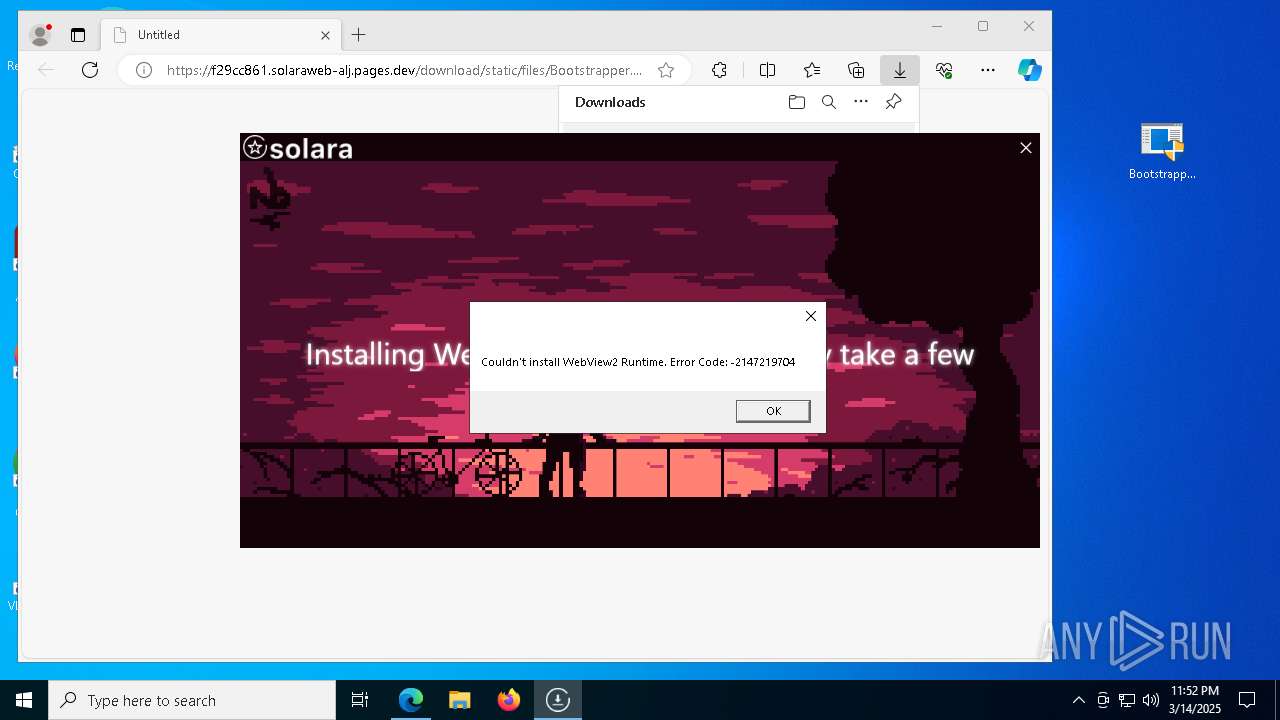Close the WebView2 error dialog with X
1280x720 pixels.
click(811, 316)
